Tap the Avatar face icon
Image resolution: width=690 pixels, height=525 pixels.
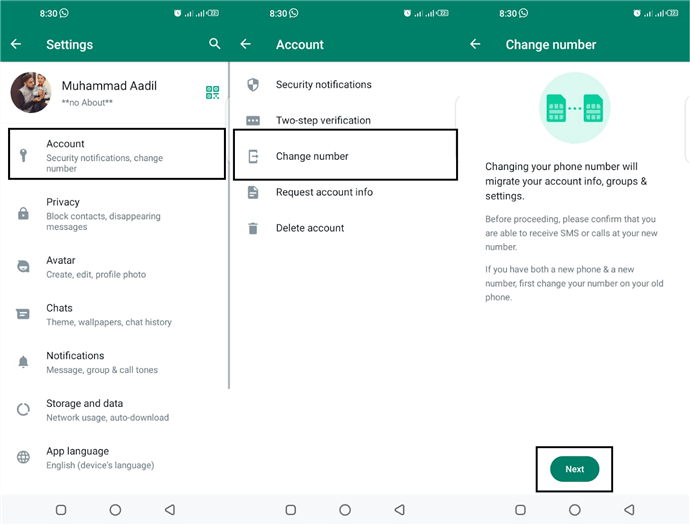coord(23,266)
